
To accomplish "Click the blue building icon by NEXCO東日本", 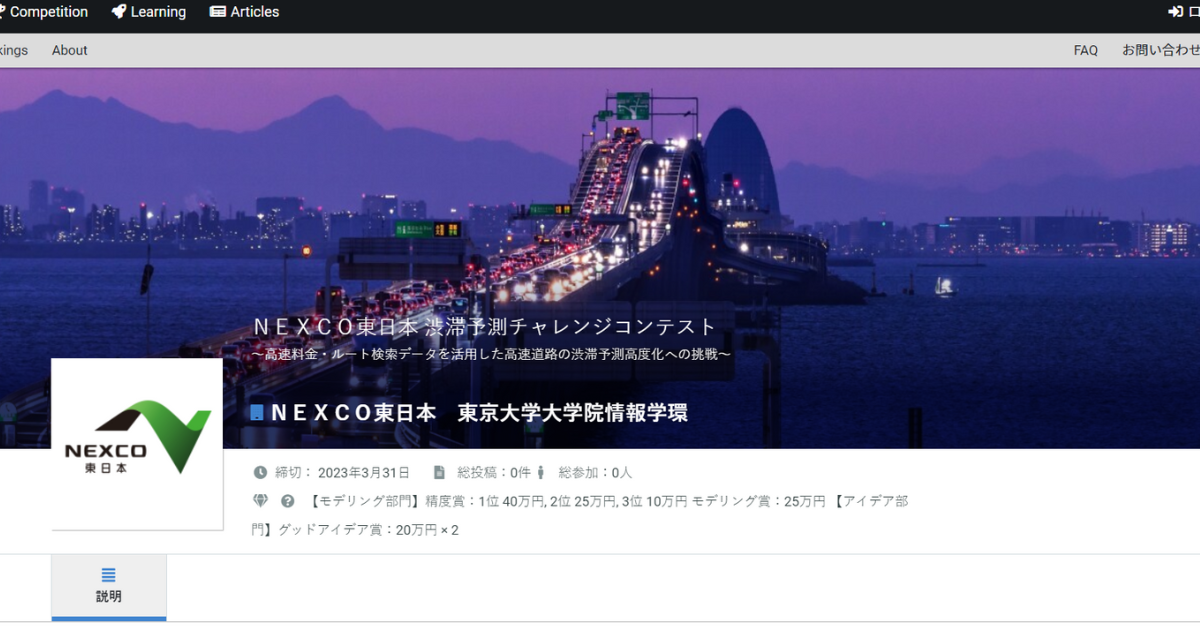I will click(x=257, y=413).
